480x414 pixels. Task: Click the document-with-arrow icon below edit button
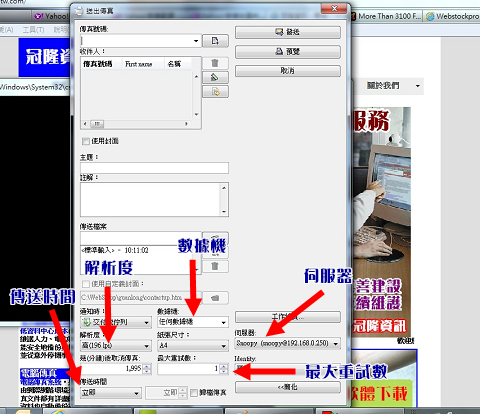click(x=215, y=92)
